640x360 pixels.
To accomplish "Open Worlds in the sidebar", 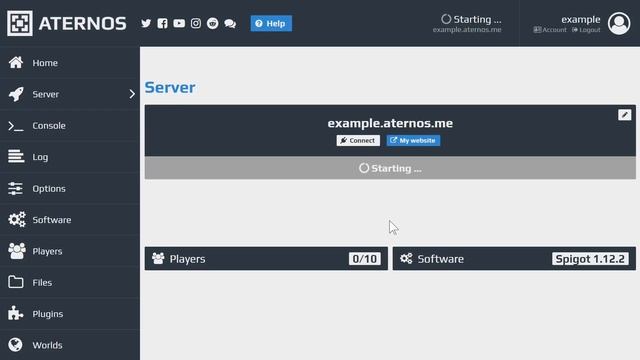I will tap(70, 345).
